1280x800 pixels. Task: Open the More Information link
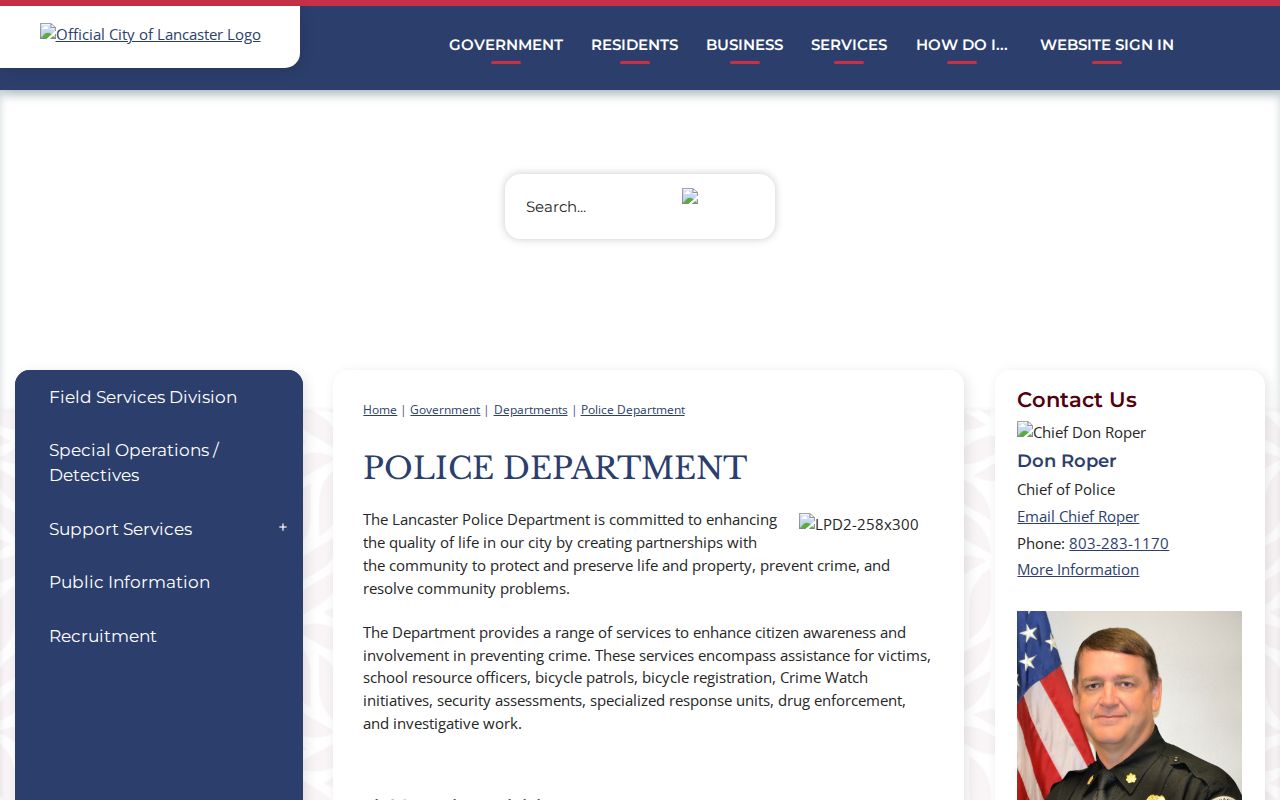pyautogui.click(x=1078, y=569)
